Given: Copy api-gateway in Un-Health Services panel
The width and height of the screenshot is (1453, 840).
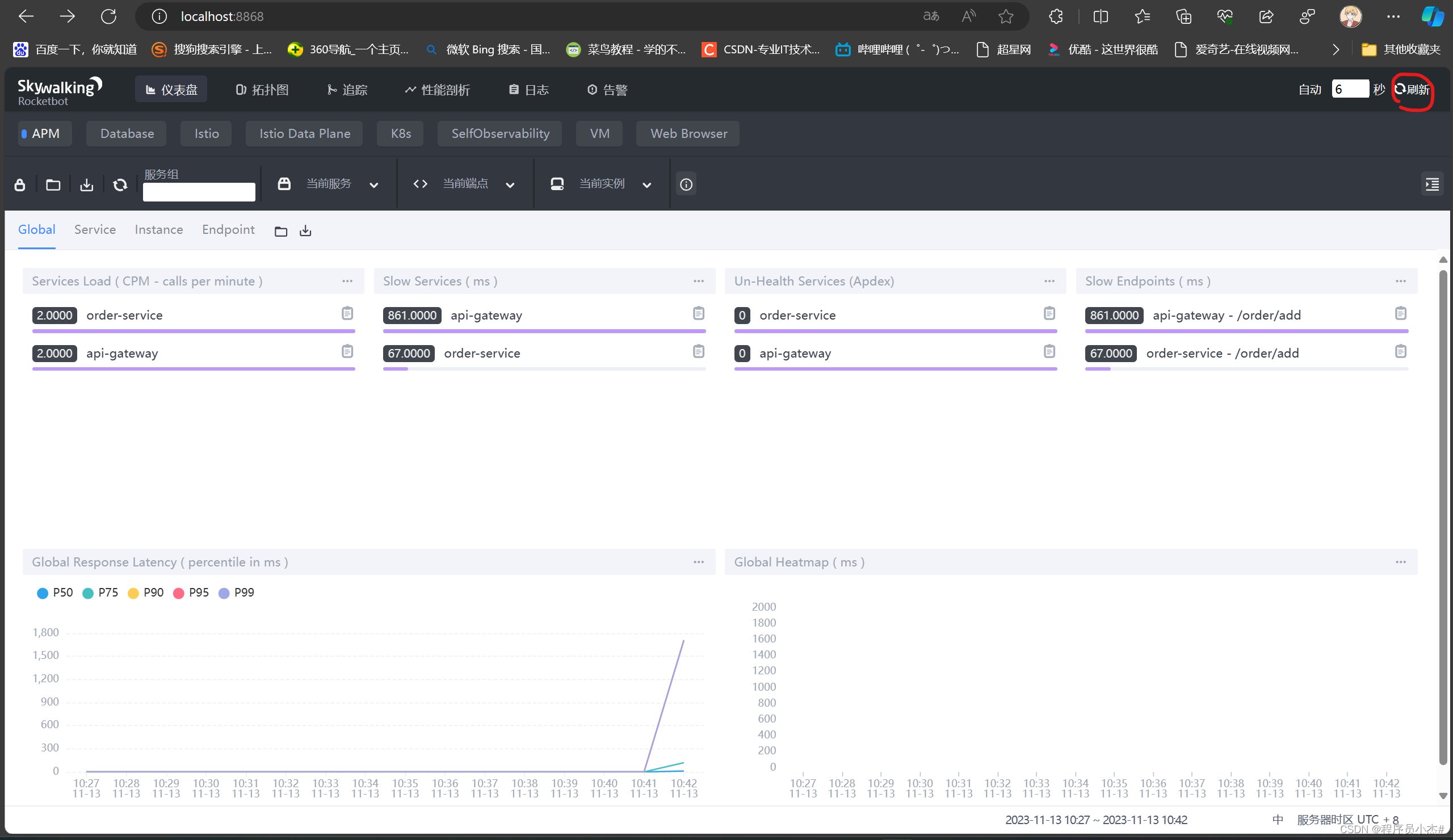Looking at the screenshot, I should 1049,351.
